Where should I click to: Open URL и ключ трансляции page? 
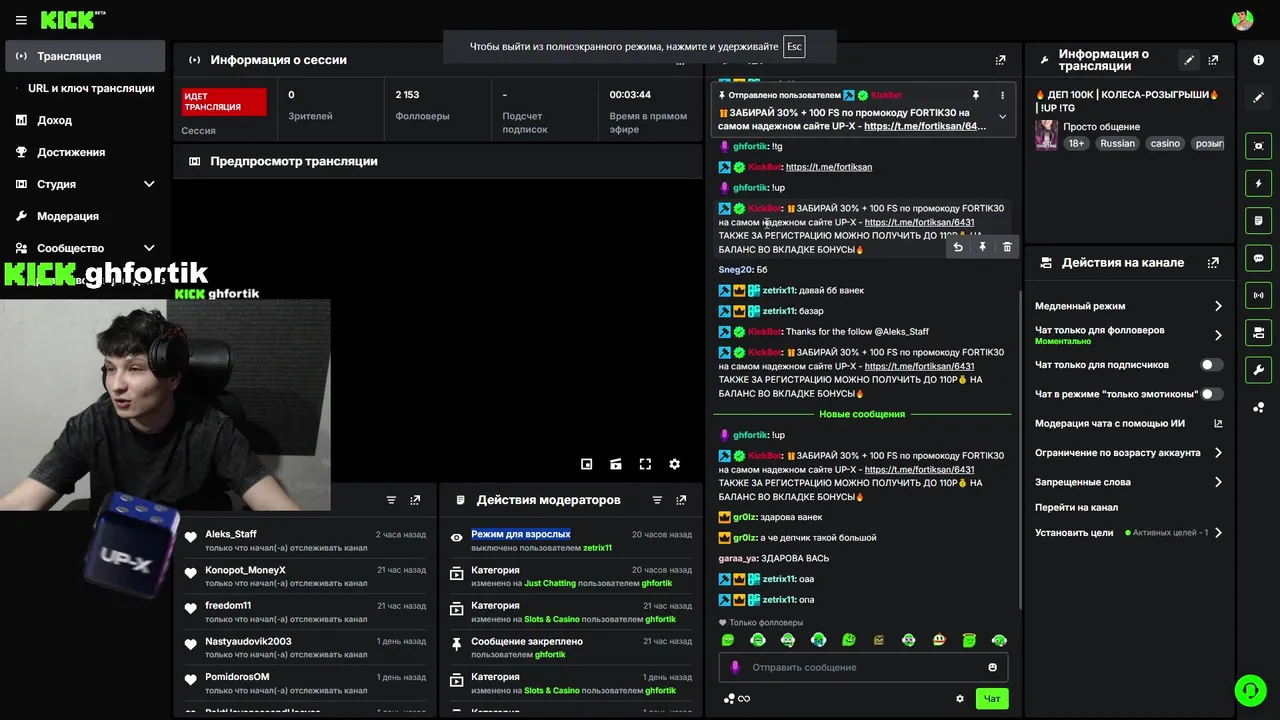pos(91,88)
